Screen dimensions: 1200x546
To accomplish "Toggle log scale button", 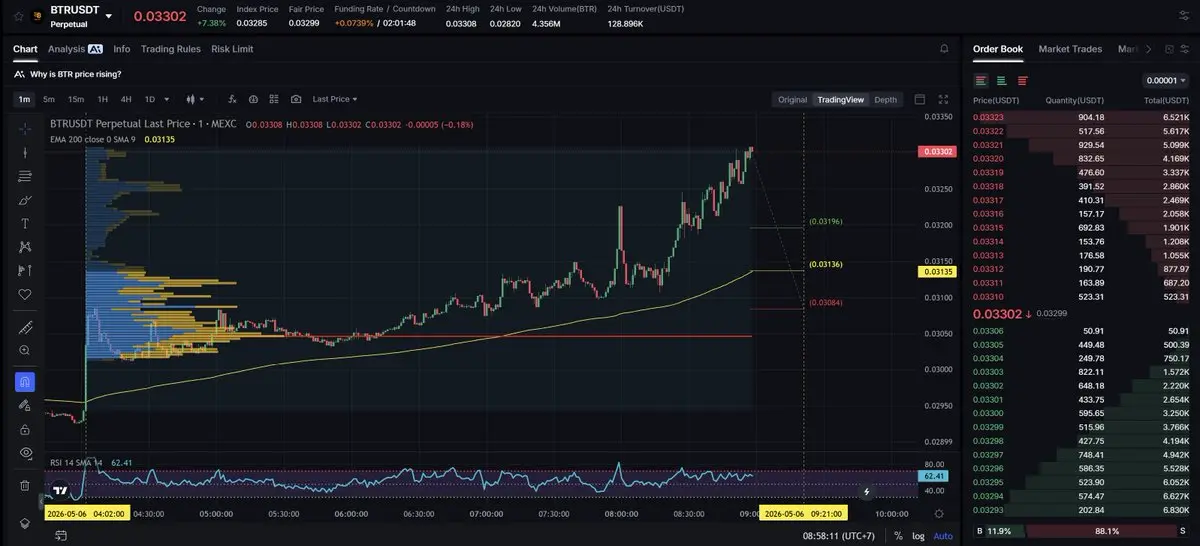I will click(x=919, y=536).
